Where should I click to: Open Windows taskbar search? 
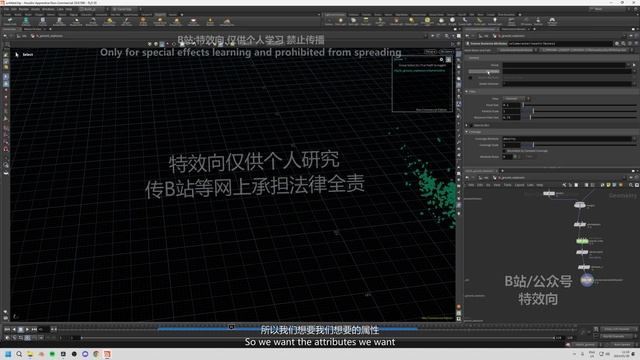(x=19, y=354)
